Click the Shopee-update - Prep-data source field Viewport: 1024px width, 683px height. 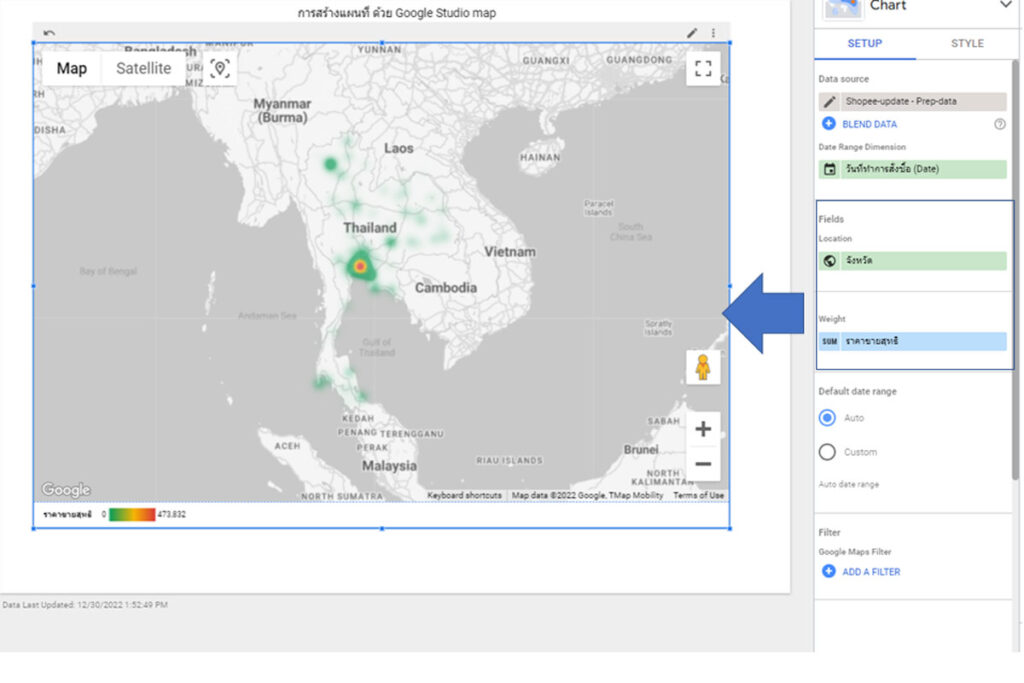(912, 101)
